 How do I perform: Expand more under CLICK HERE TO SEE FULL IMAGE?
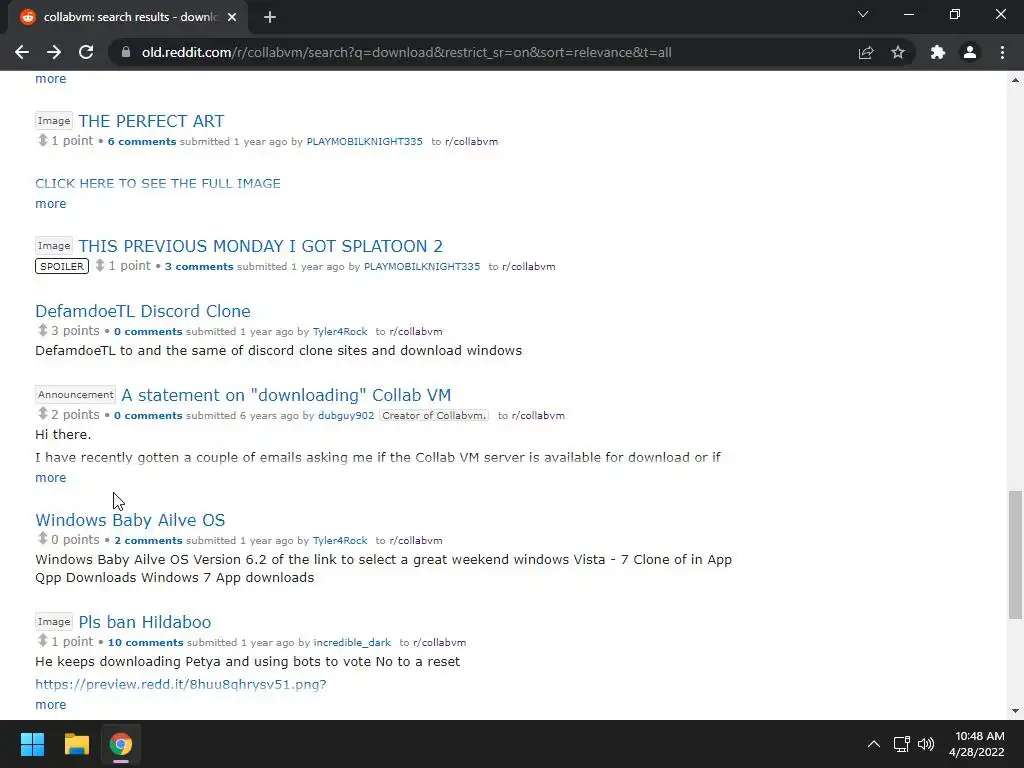pyautogui.click(x=50, y=204)
